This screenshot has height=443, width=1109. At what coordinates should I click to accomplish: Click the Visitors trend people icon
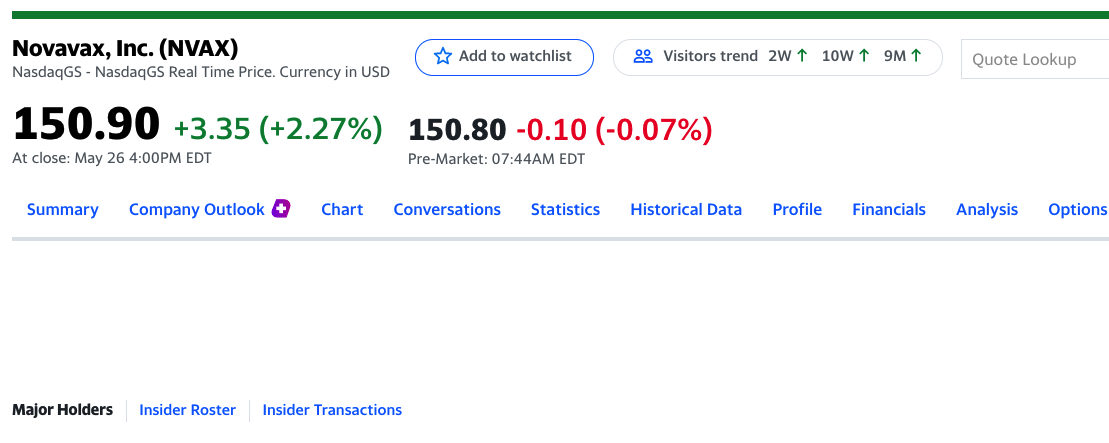pos(643,57)
